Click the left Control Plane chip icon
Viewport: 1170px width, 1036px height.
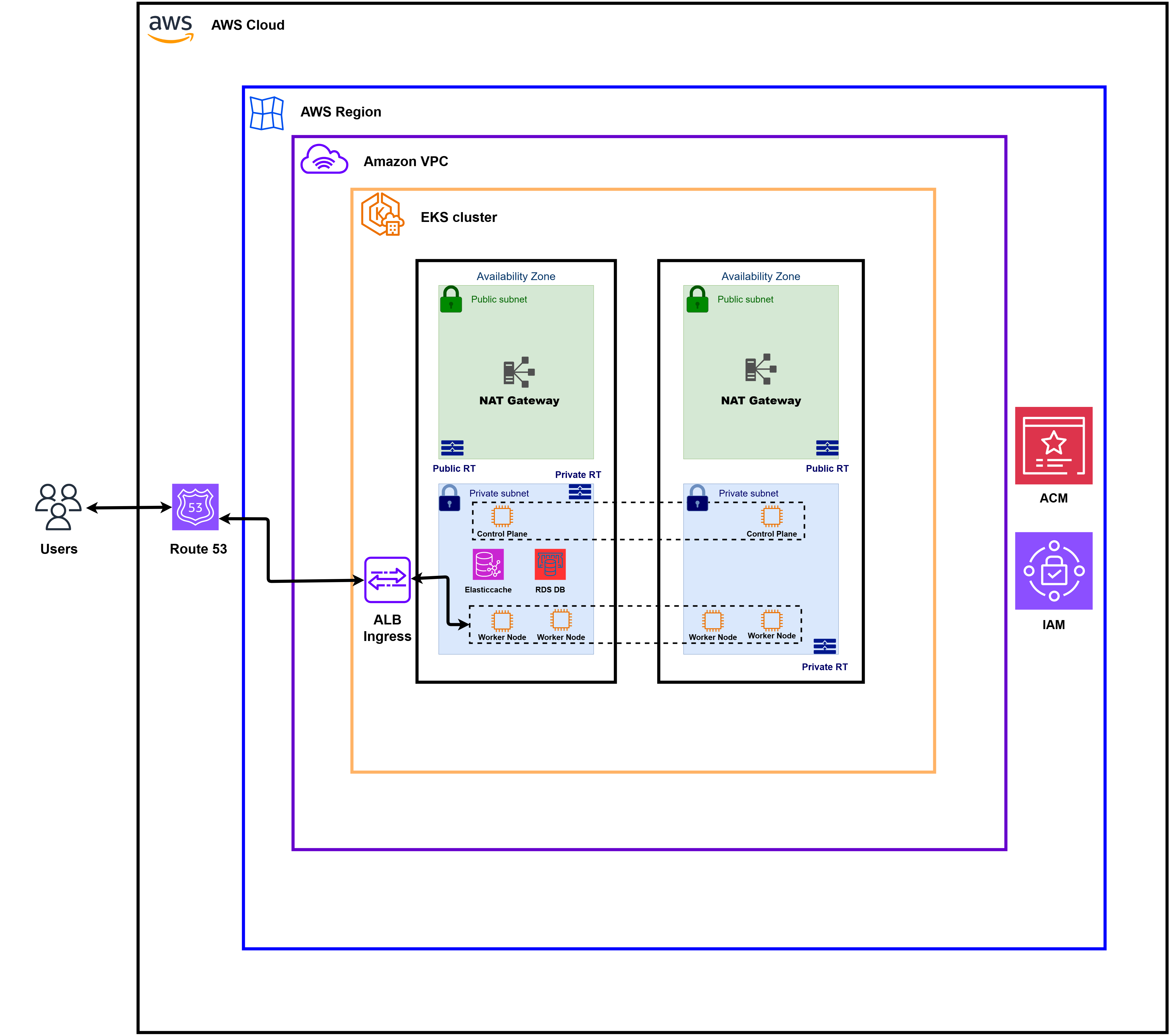[x=502, y=516]
